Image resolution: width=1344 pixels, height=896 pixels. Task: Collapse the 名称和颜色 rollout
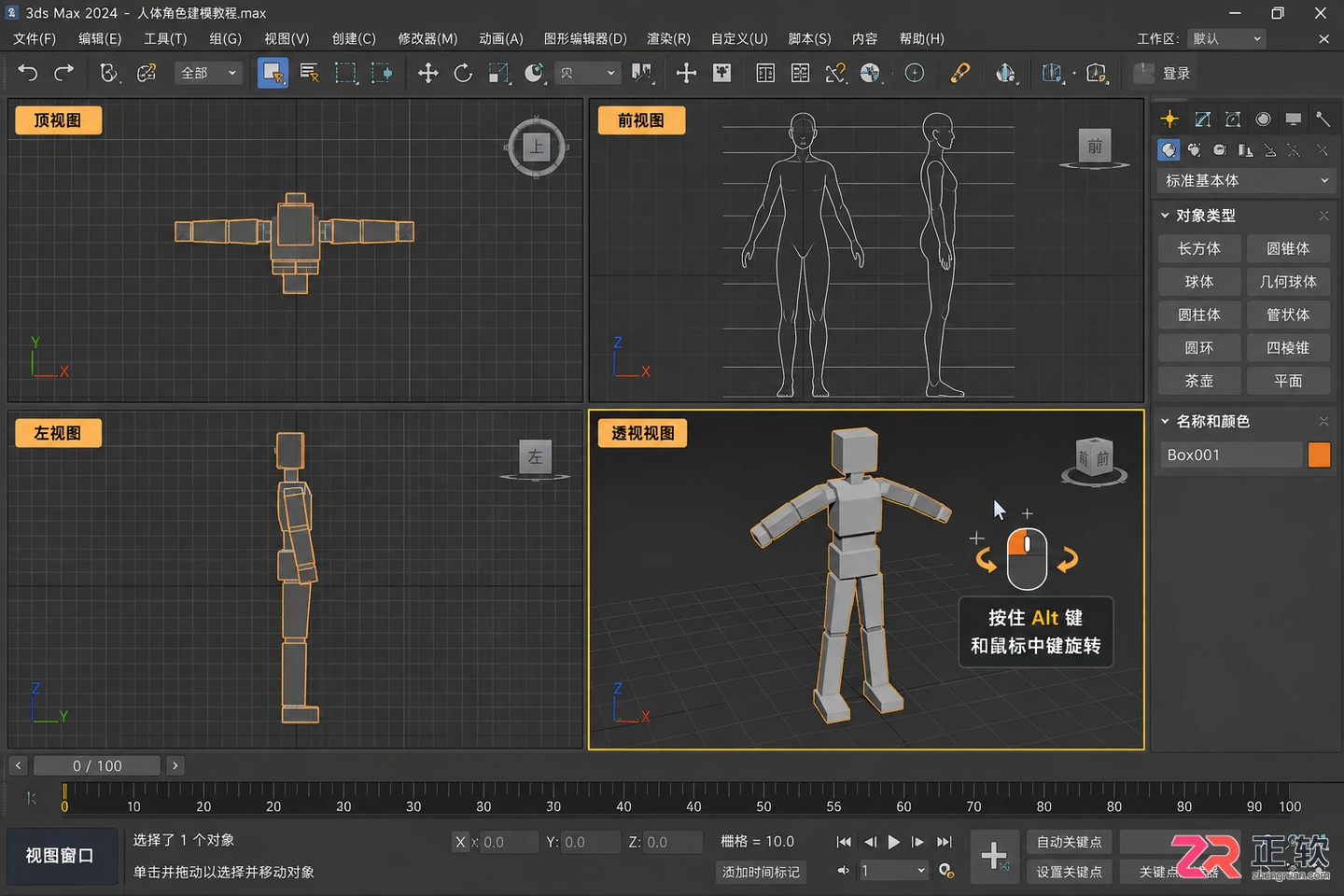click(1165, 422)
